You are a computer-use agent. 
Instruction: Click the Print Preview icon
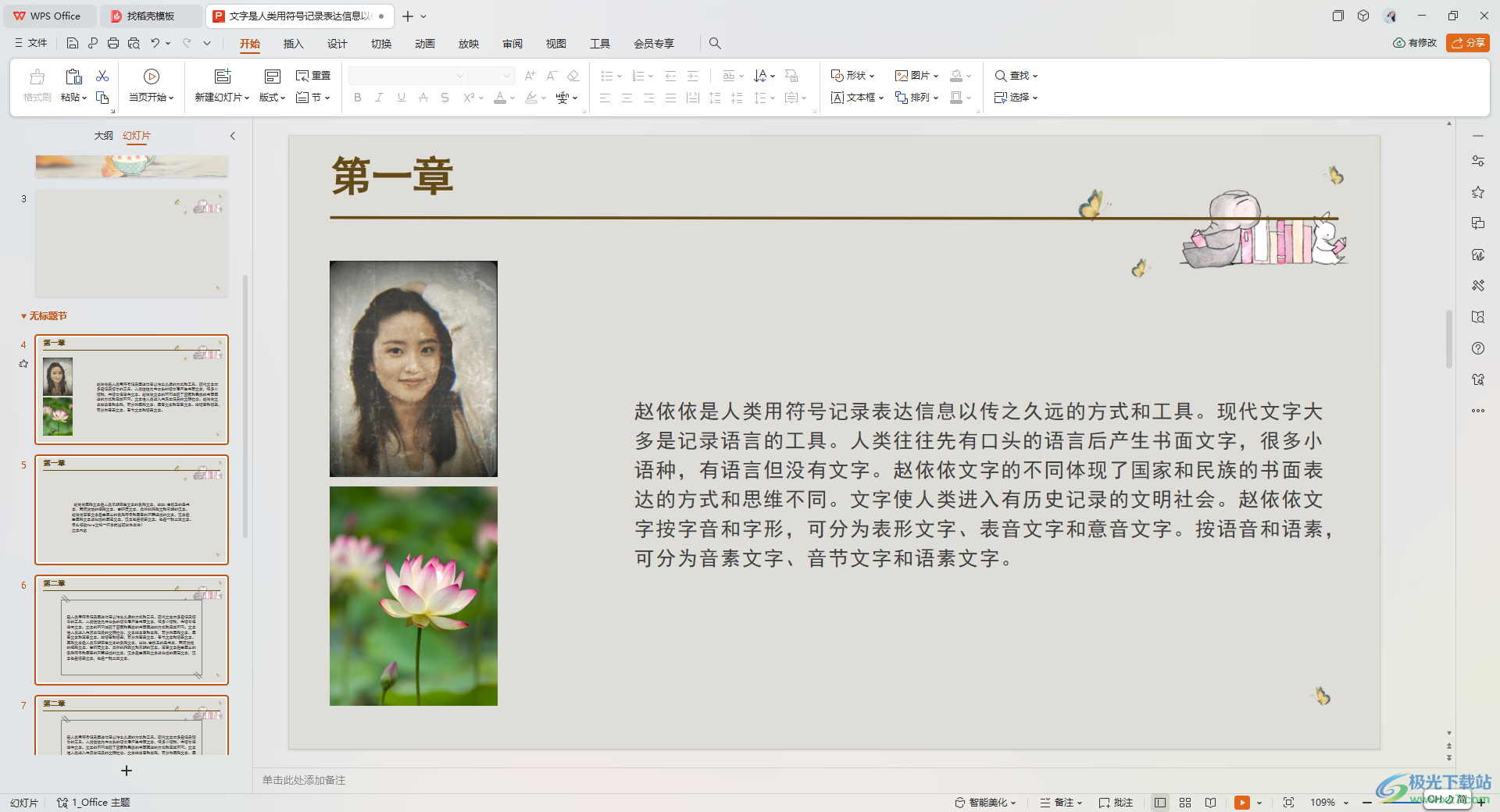coord(134,43)
